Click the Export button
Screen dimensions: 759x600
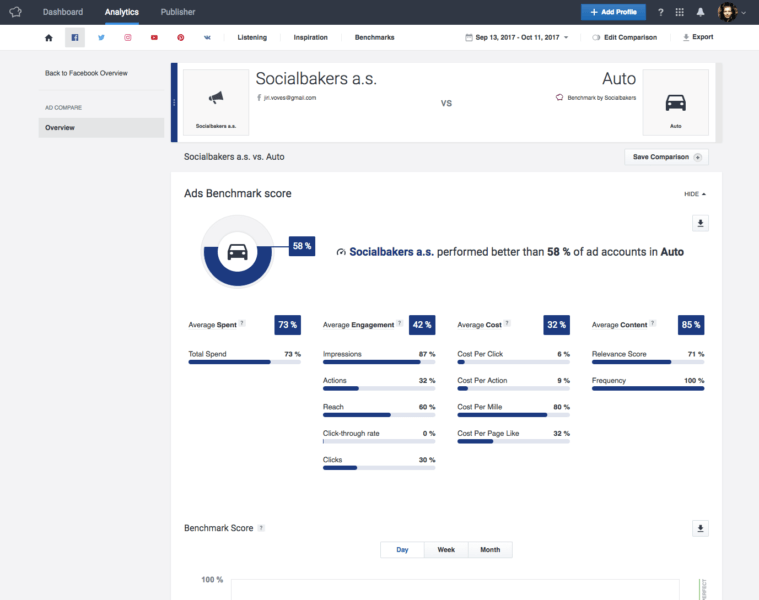(x=698, y=37)
